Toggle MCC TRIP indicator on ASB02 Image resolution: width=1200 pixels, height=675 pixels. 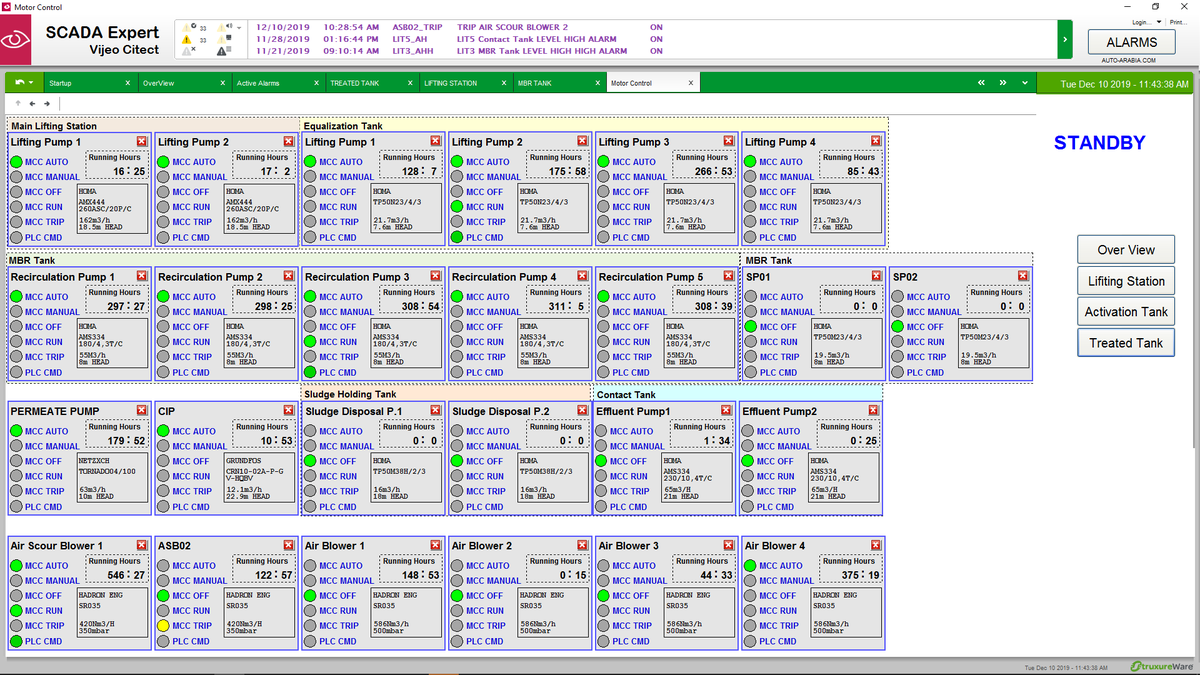(164, 625)
